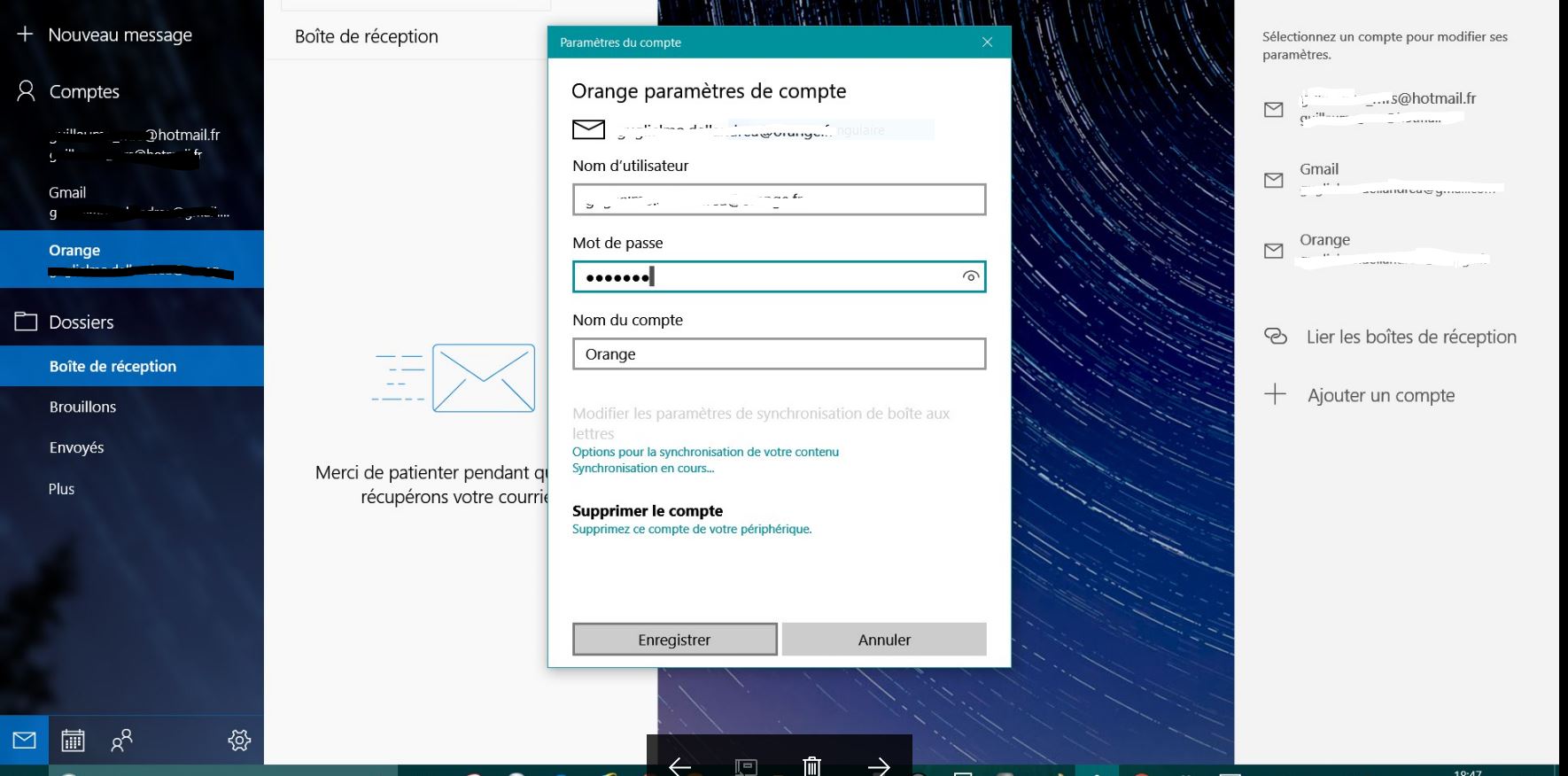
Task: Select hotmail.fr account label in settings pane
Action: [x=1388, y=98]
